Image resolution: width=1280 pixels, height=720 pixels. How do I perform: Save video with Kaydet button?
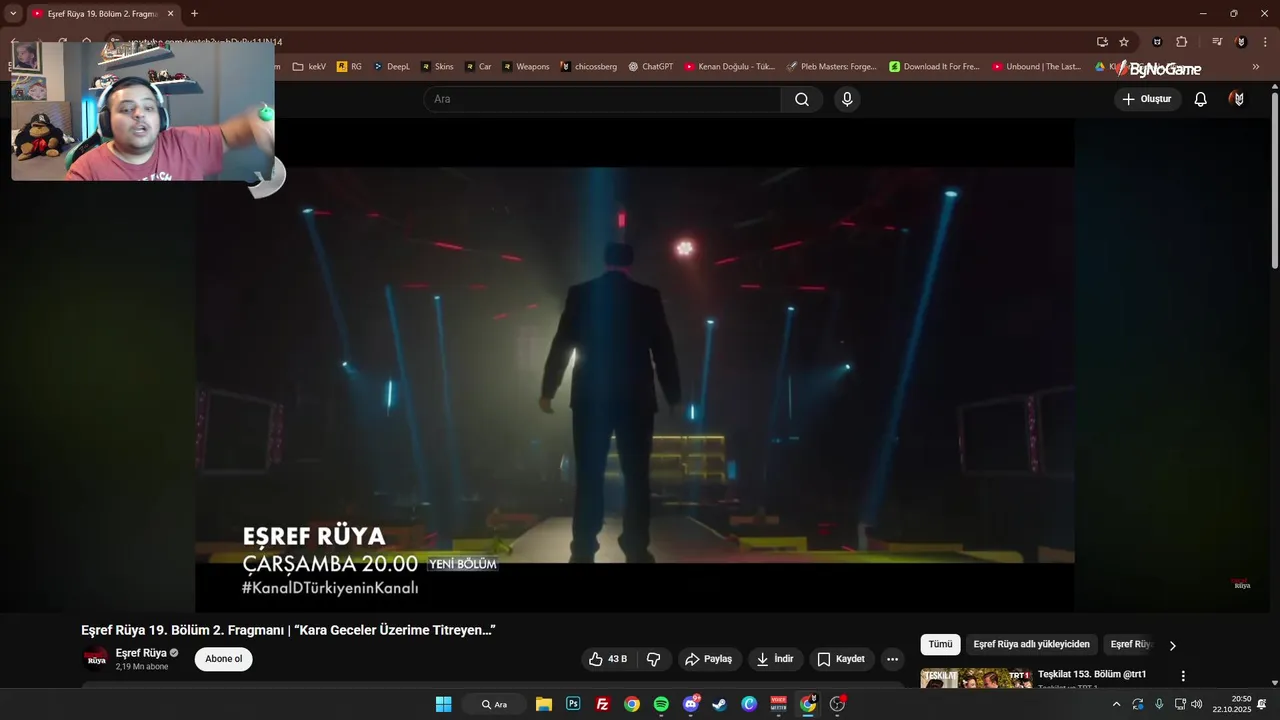coord(841,659)
